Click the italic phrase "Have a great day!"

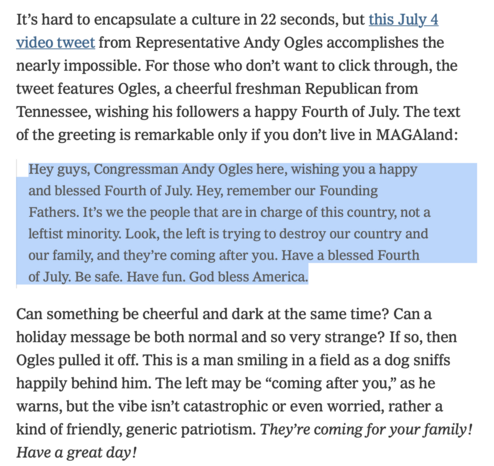[76, 453]
